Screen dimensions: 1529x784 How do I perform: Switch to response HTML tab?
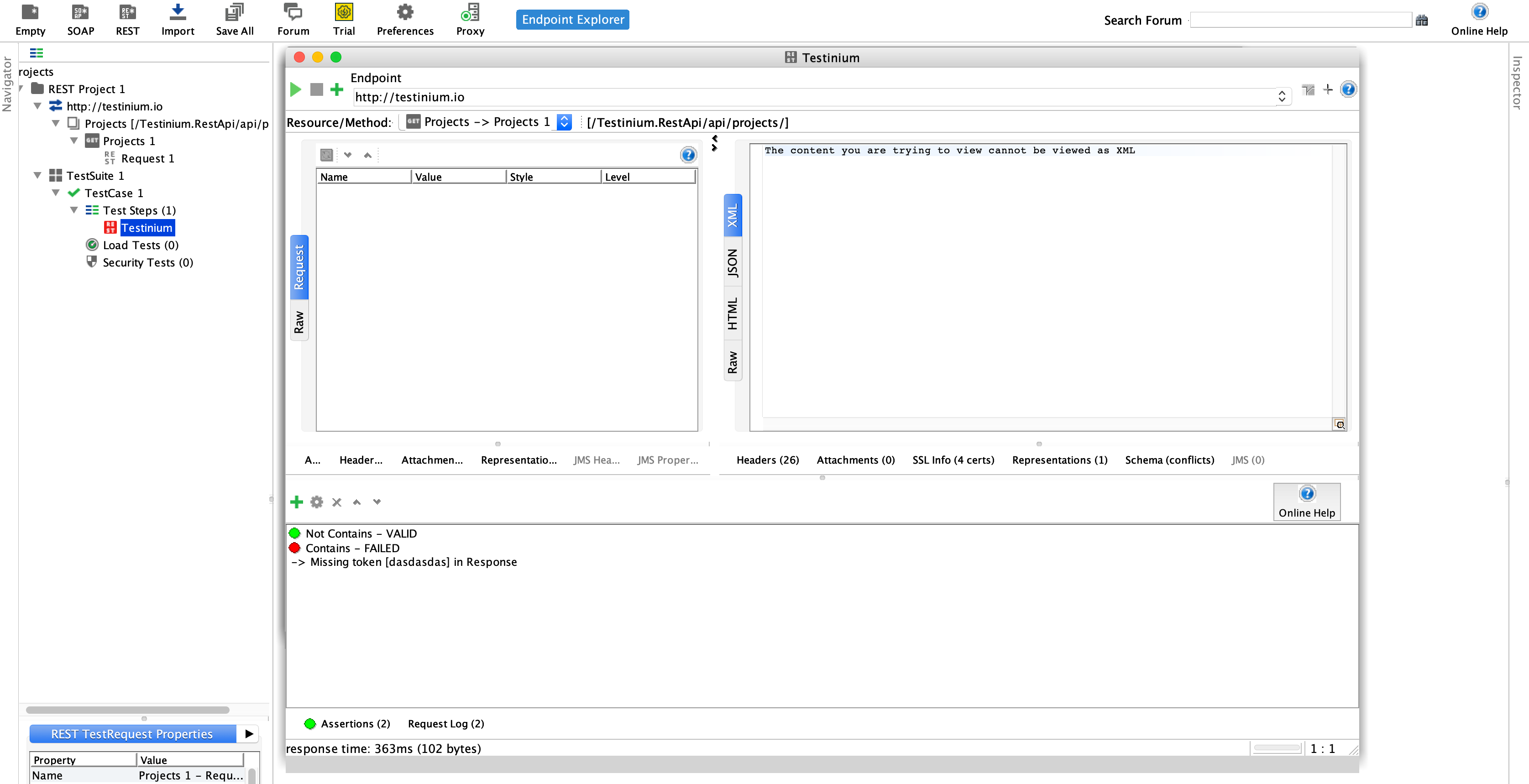pos(733,314)
